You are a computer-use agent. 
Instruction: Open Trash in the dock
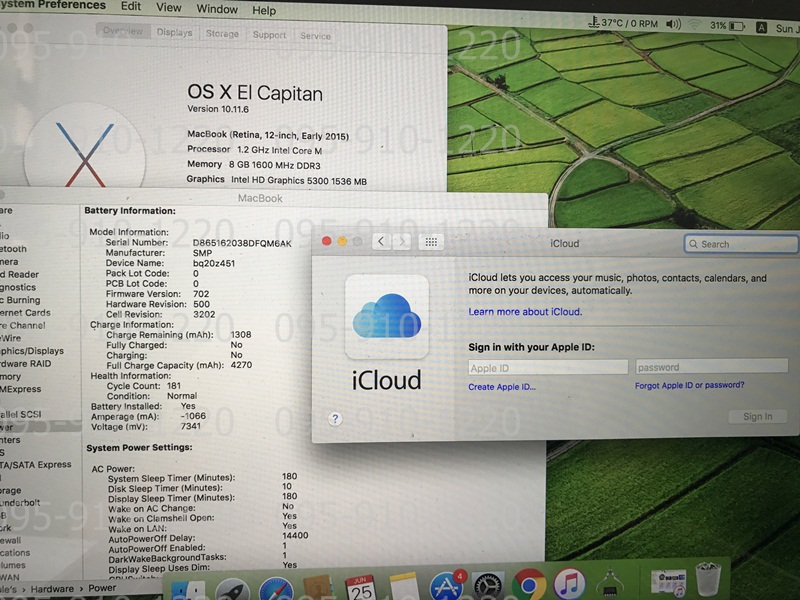click(x=708, y=578)
